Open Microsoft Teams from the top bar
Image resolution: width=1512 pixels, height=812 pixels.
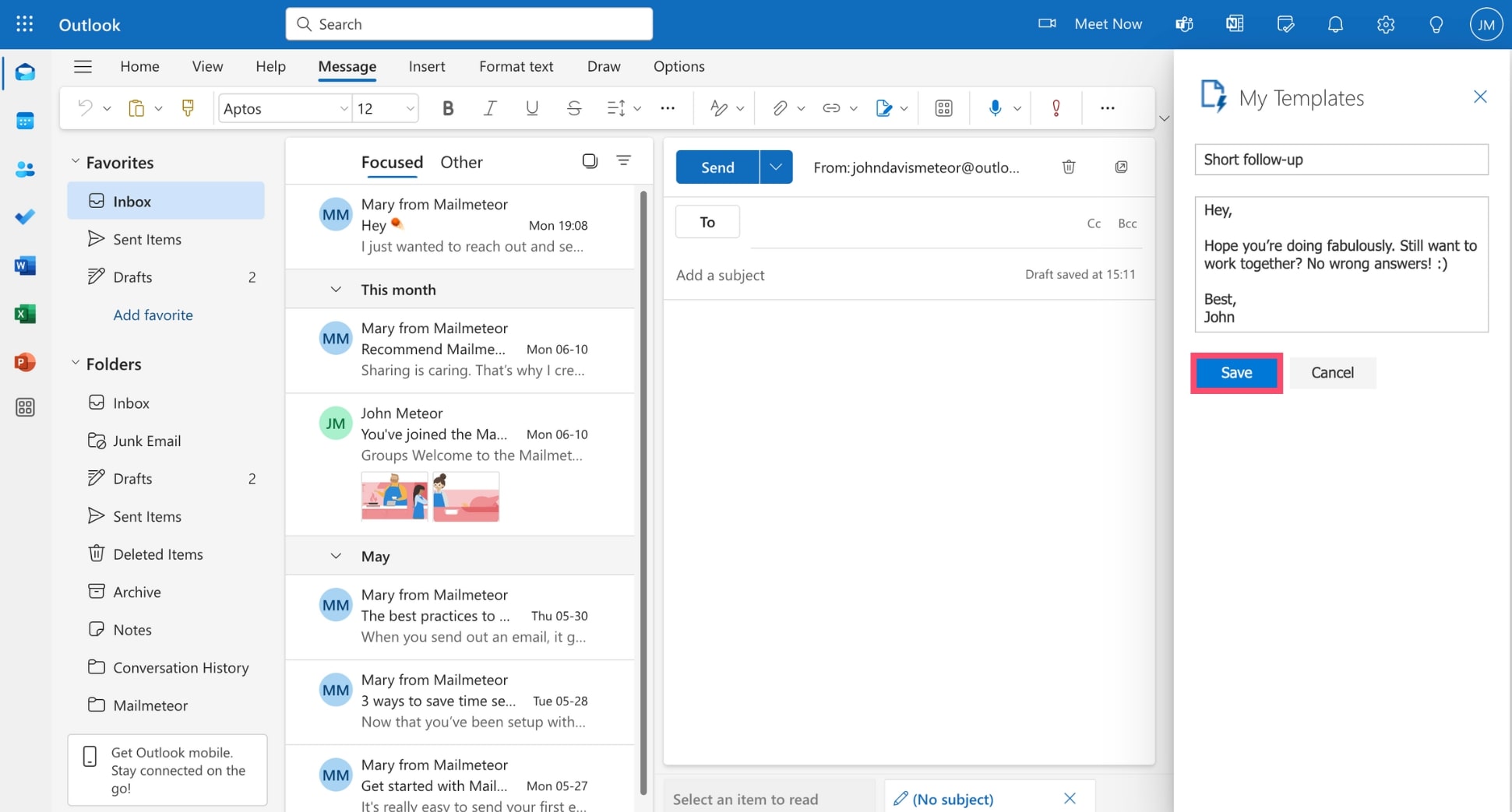coord(1184,23)
